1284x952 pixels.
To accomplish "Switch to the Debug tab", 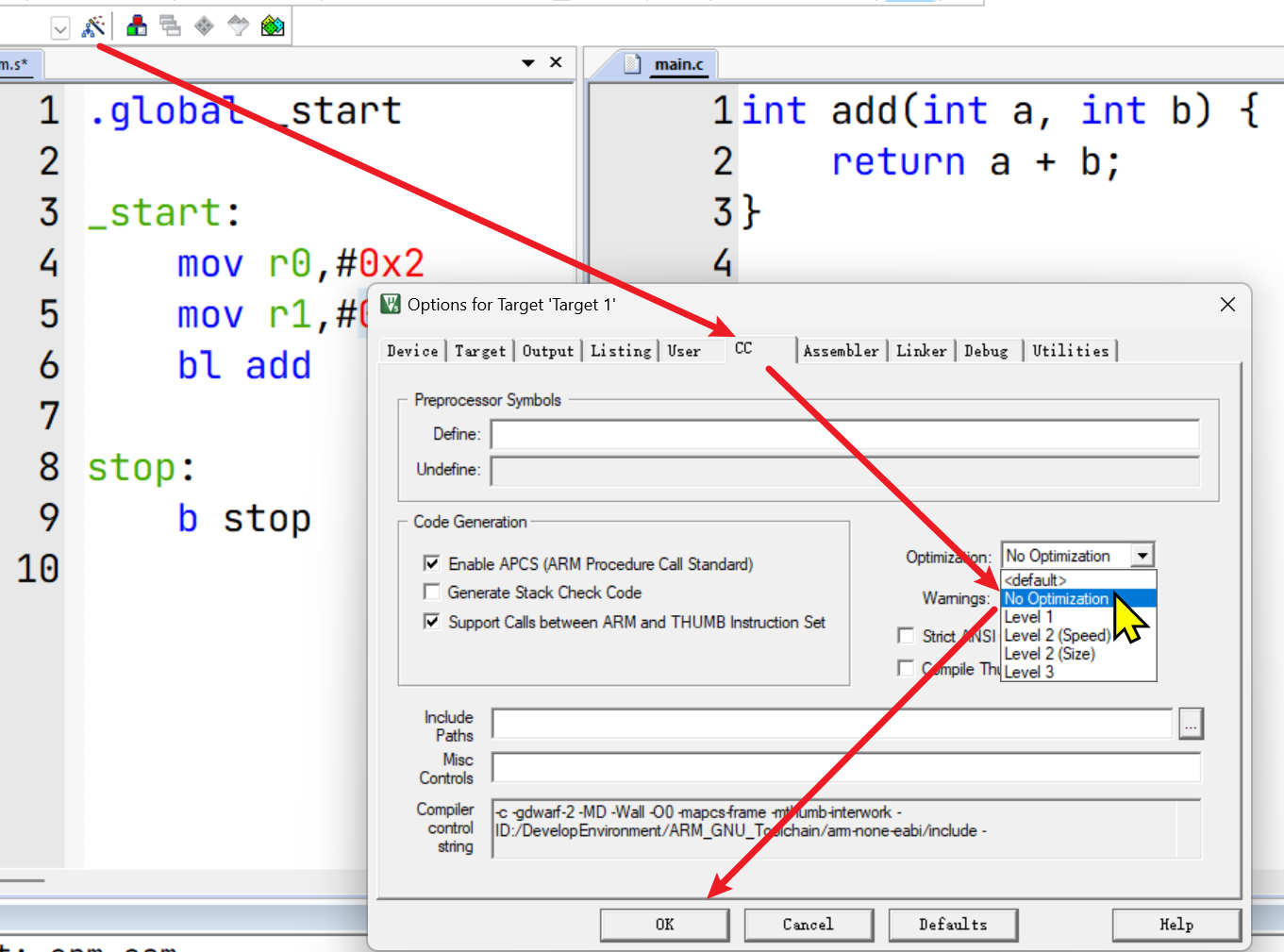I will coord(986,351).
